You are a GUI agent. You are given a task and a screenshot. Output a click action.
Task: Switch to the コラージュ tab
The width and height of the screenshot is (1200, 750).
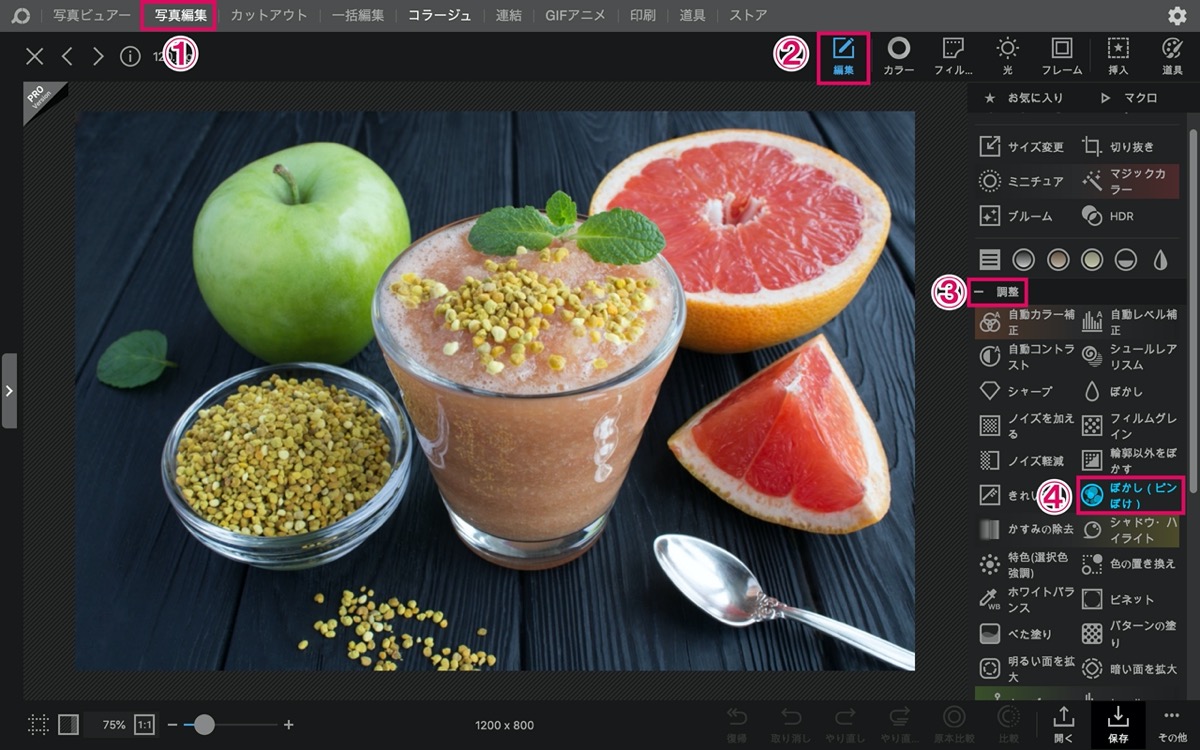(440, 15)
